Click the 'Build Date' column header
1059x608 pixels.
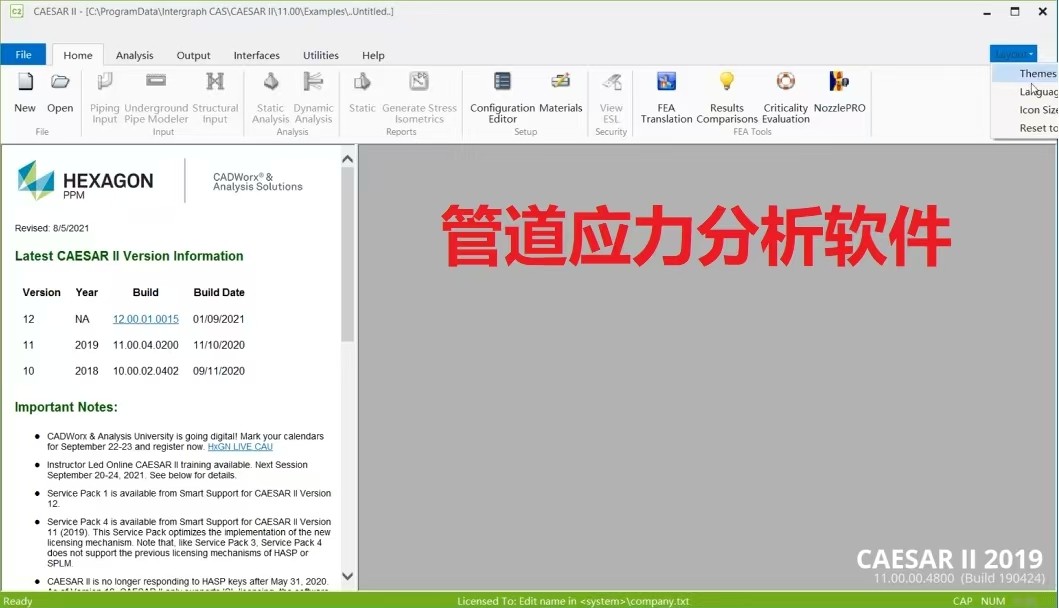(x=219, y=293)
